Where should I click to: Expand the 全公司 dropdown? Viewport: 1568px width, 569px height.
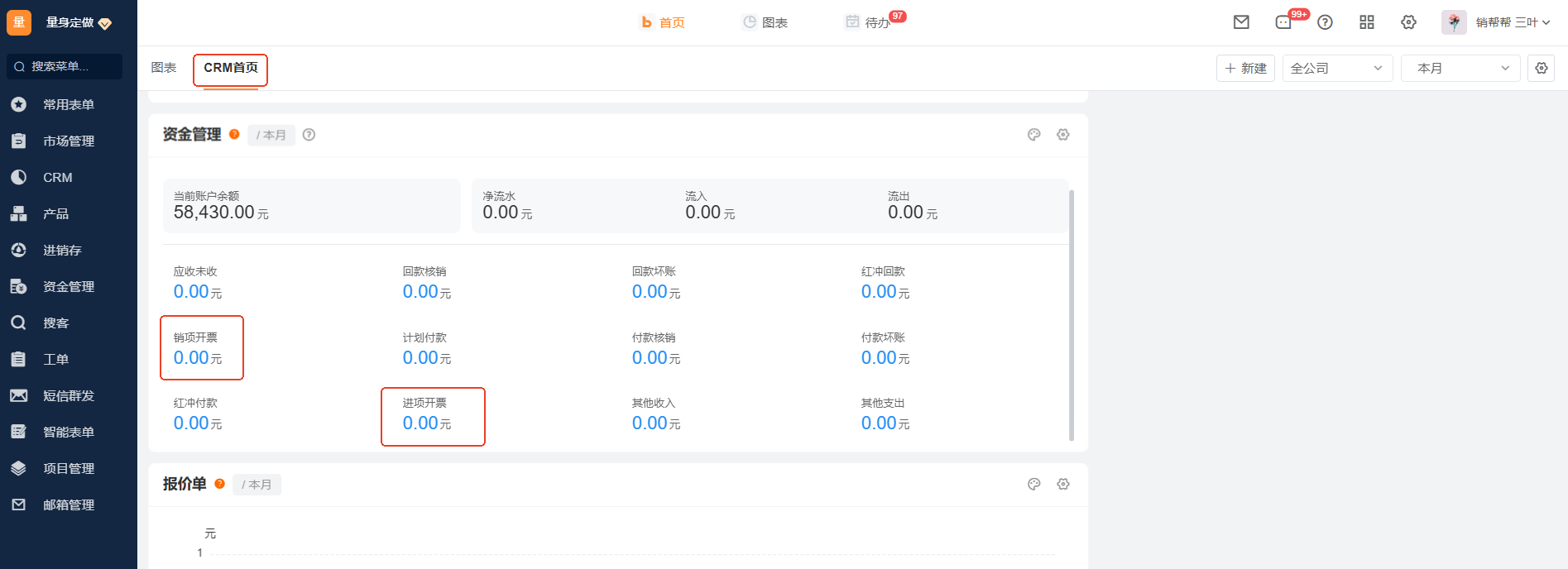pos(1337,69)
